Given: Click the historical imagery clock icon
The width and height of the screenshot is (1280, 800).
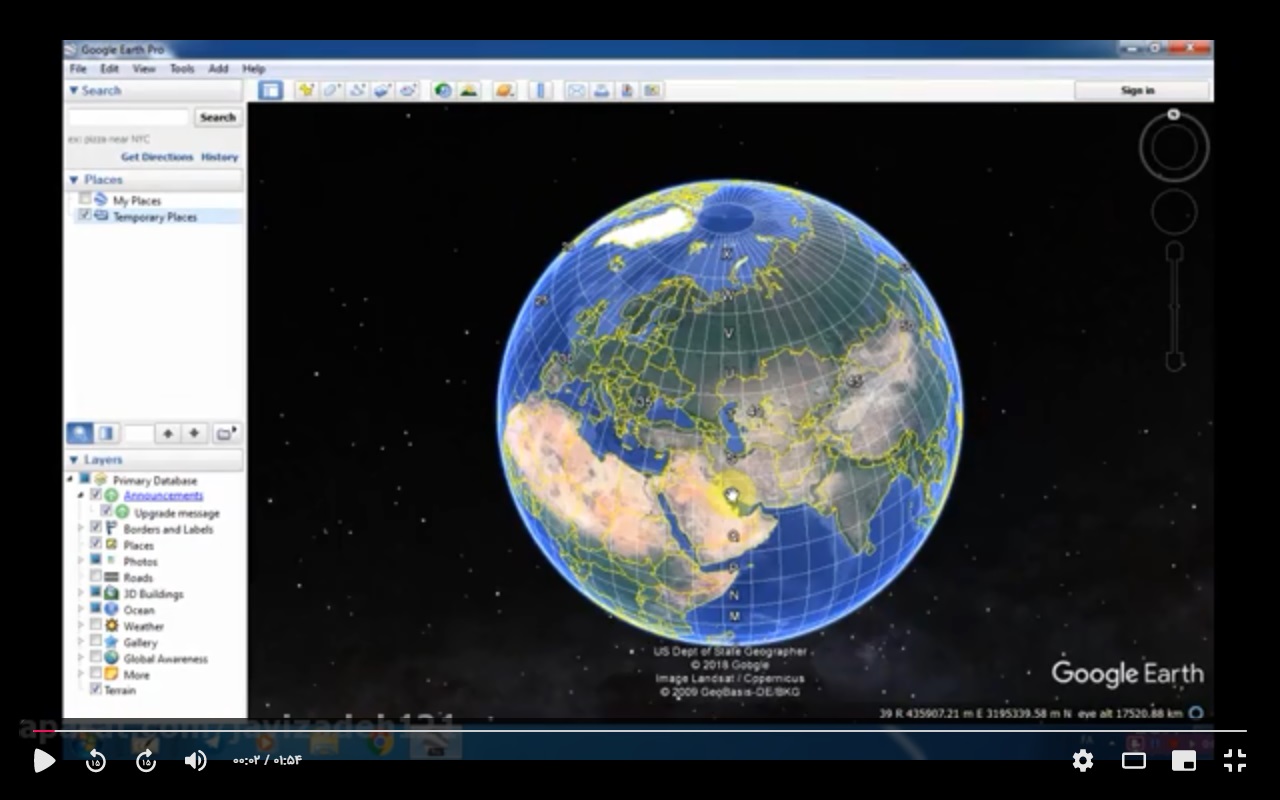Looking at the screenshot, I should (x=442, y=90).
